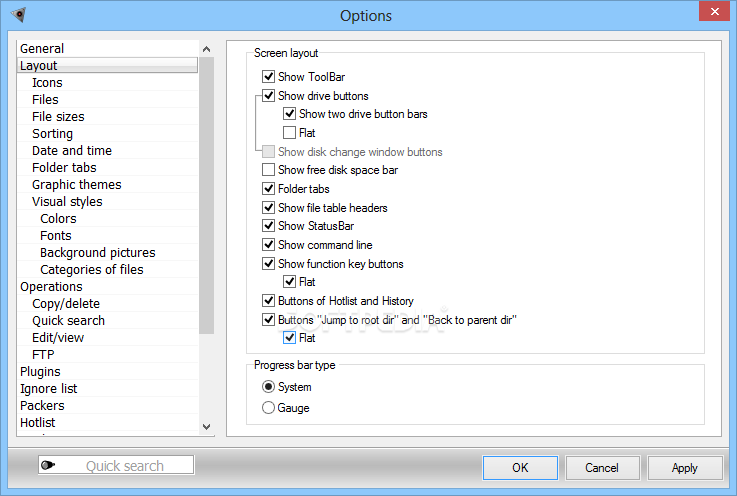Image resolution: width=737 pixels, height=496 pixels.
Task: Open Plugins category
Action: click(108, 371)
